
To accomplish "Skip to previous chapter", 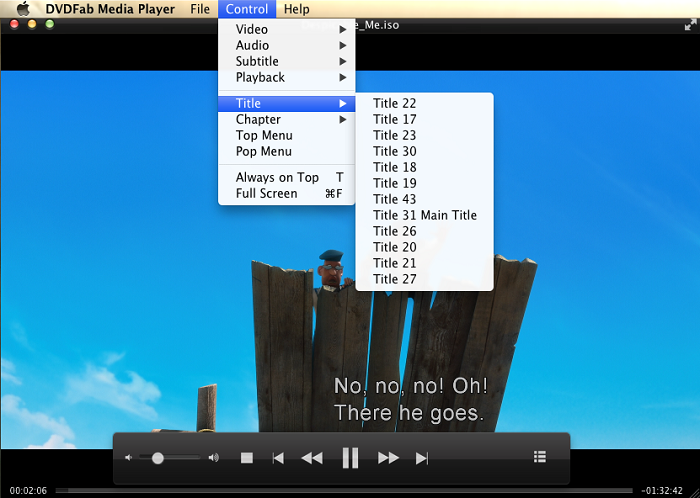I will point(278,458).
